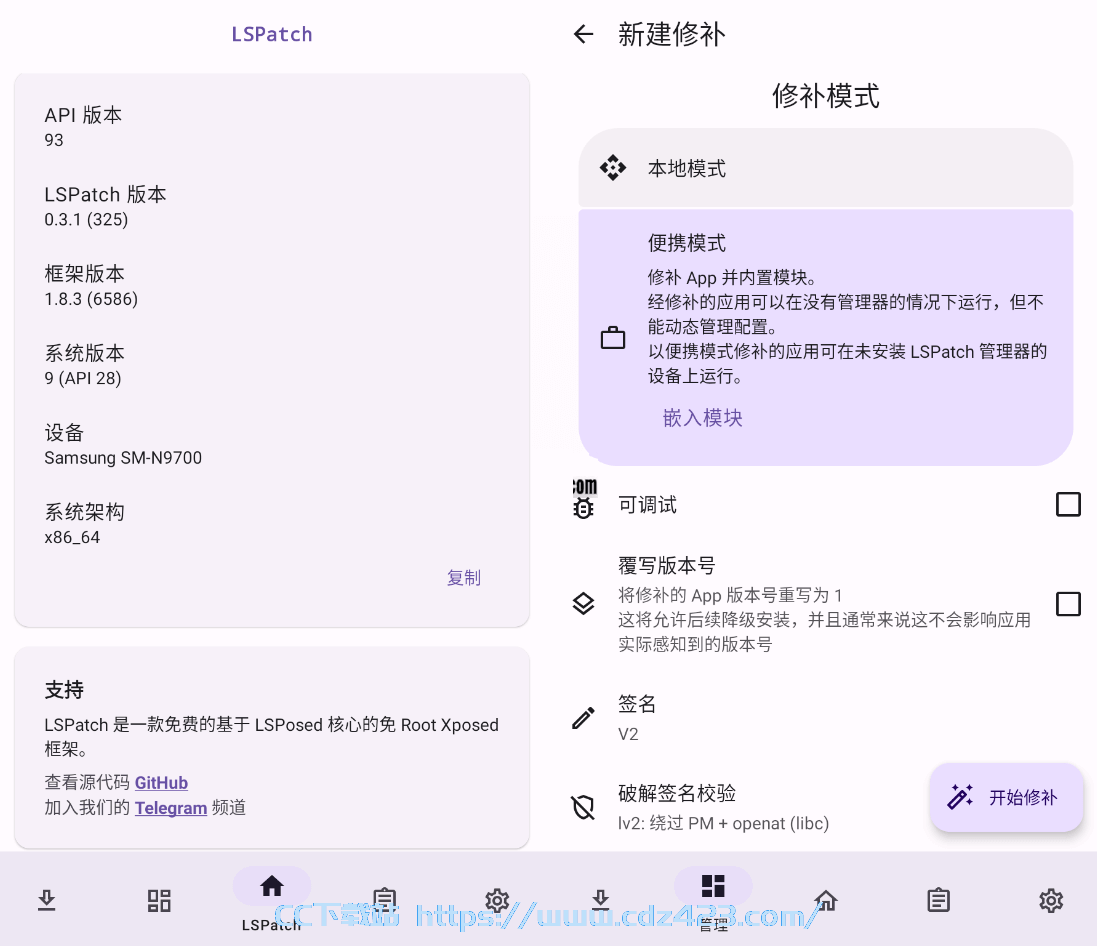This screenshot has width=1097, height=946.
Task: Go back from the 新建修补 screen
Action: [x=583, y=34]
